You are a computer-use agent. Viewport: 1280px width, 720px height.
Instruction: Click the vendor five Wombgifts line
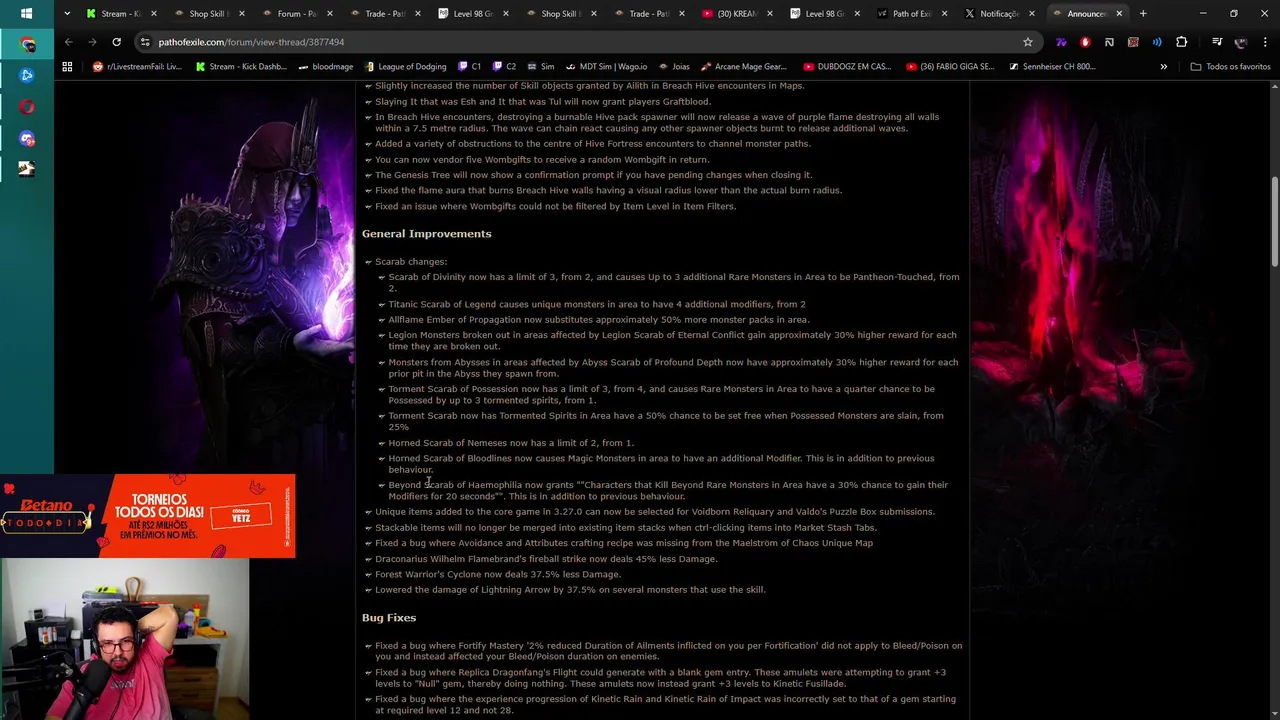point(542,159)
